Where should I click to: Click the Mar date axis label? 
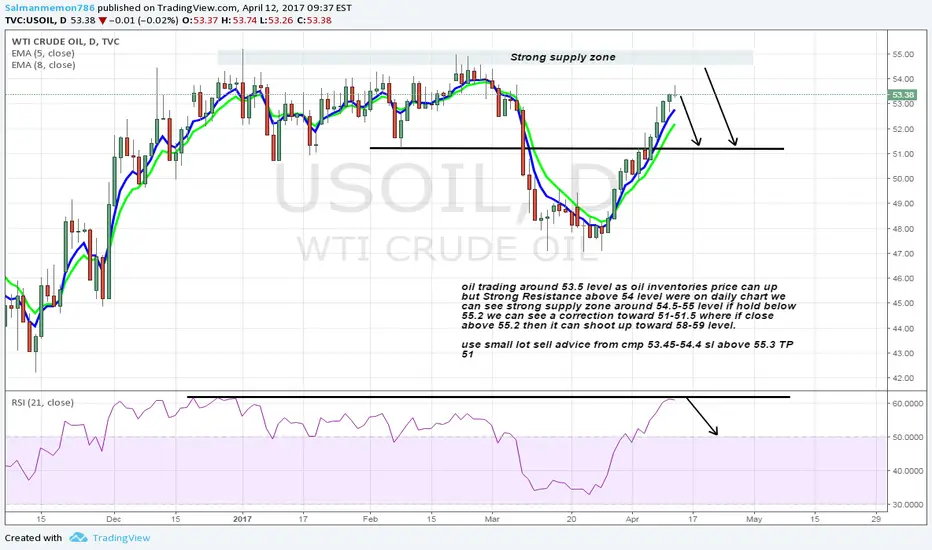click(492, 519)
